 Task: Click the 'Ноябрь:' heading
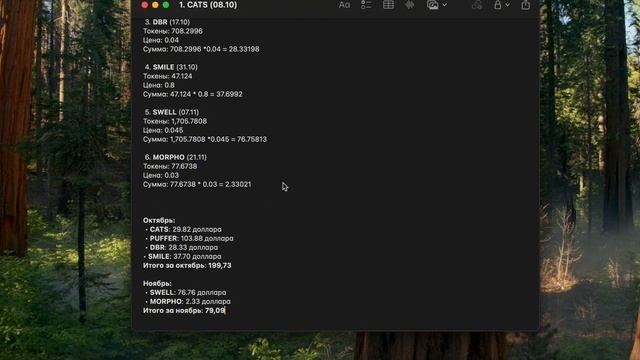tap(157, 283)
